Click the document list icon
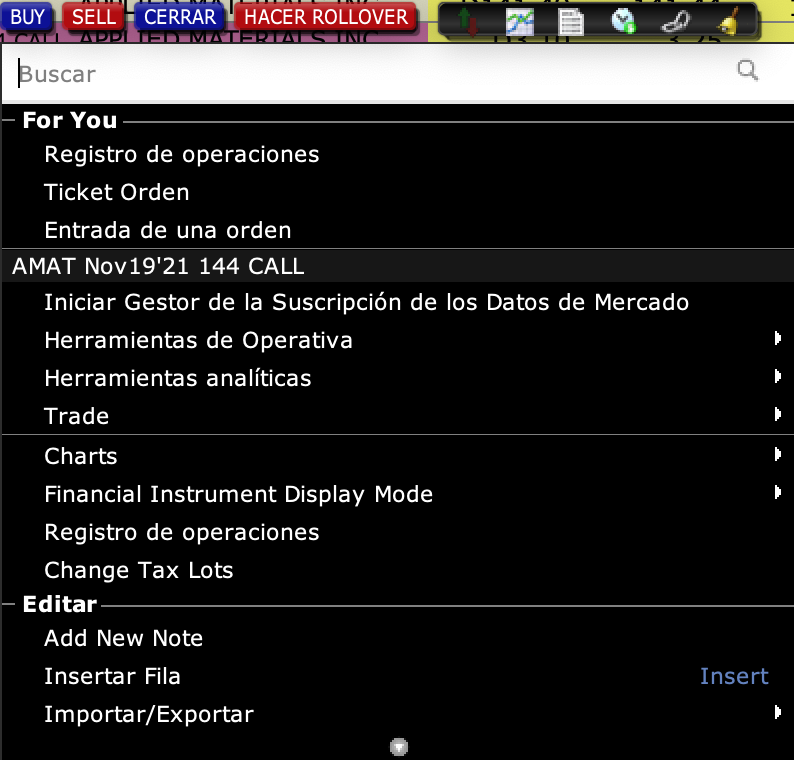Viewport: 794px width, 760px height. 571,22
